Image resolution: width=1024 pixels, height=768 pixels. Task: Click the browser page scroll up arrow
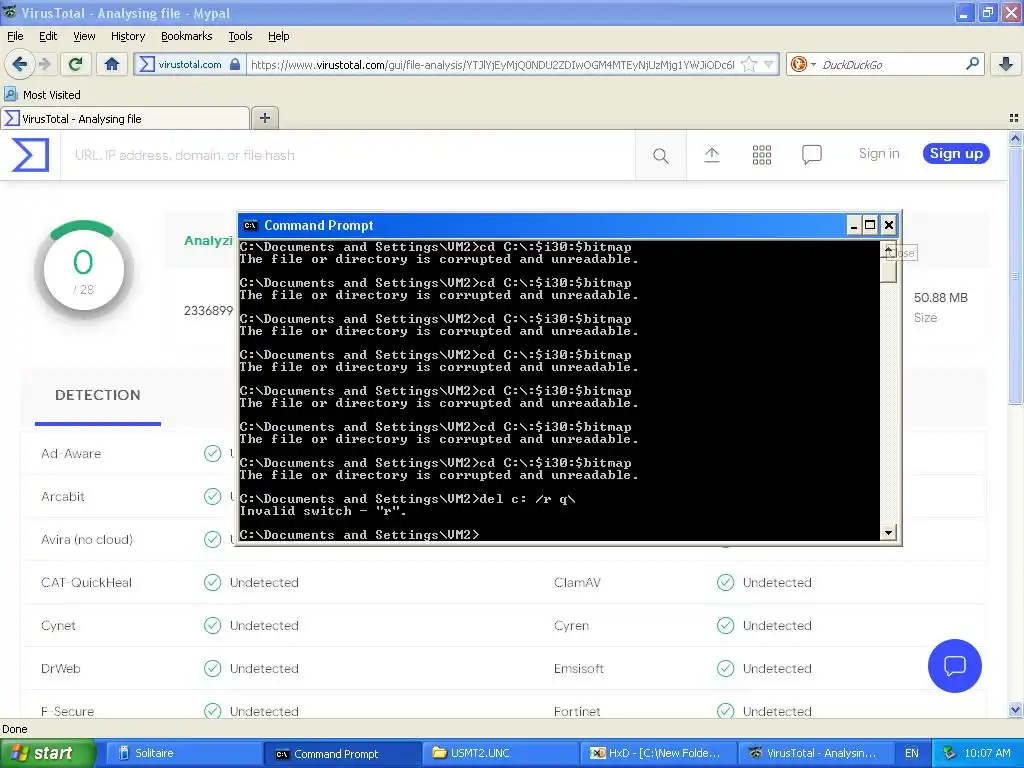click(x=1015, y=138)
